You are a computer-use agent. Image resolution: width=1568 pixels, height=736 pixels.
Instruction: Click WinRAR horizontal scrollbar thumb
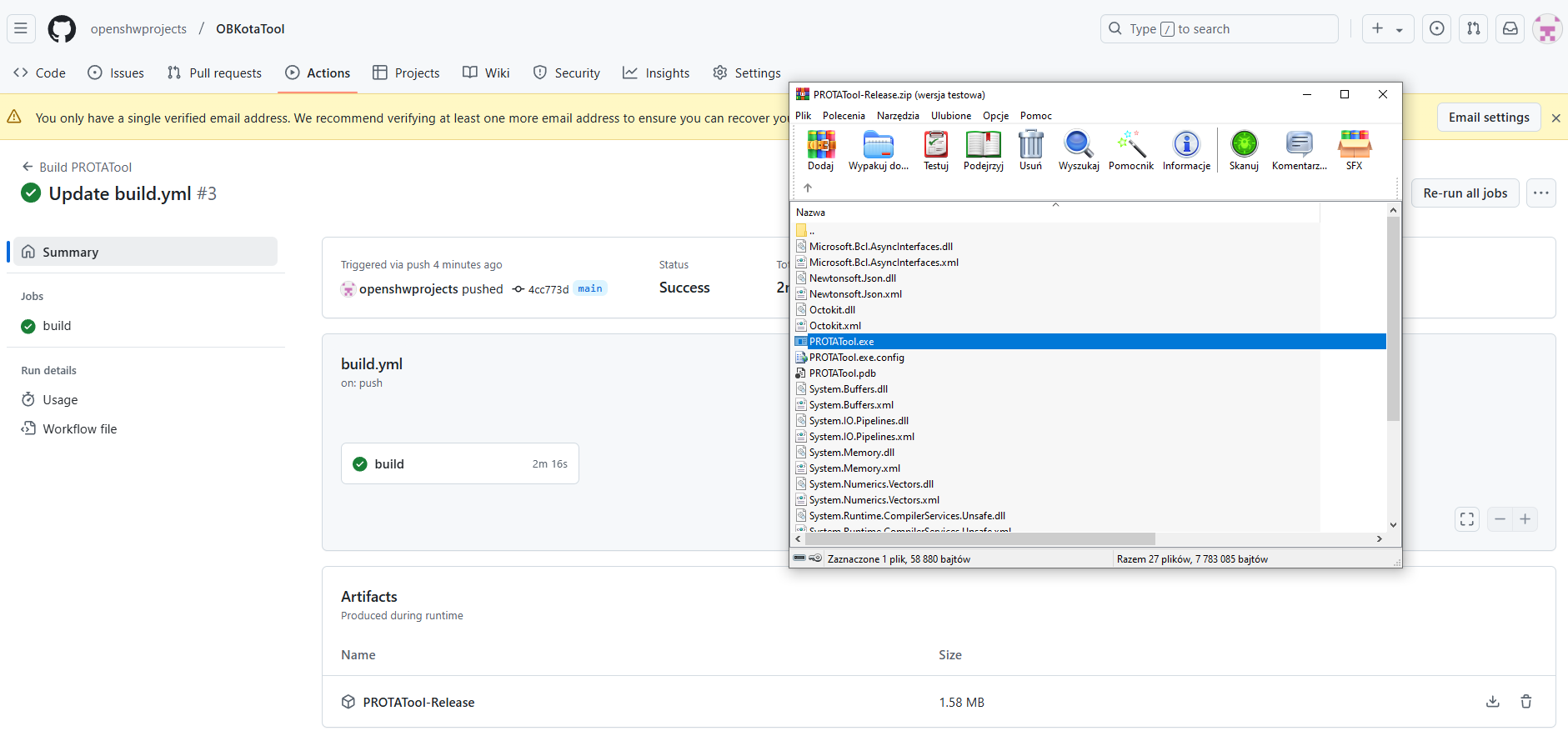pos(980,539)
